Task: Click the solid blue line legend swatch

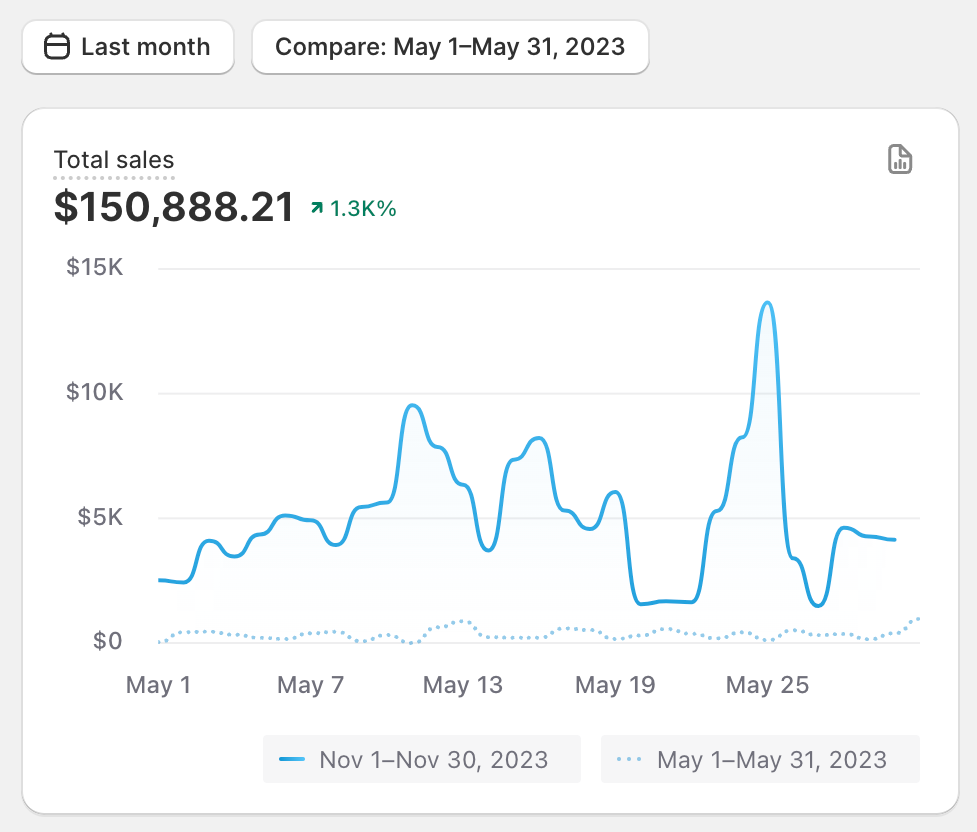Action: click(x=292, y=759)
